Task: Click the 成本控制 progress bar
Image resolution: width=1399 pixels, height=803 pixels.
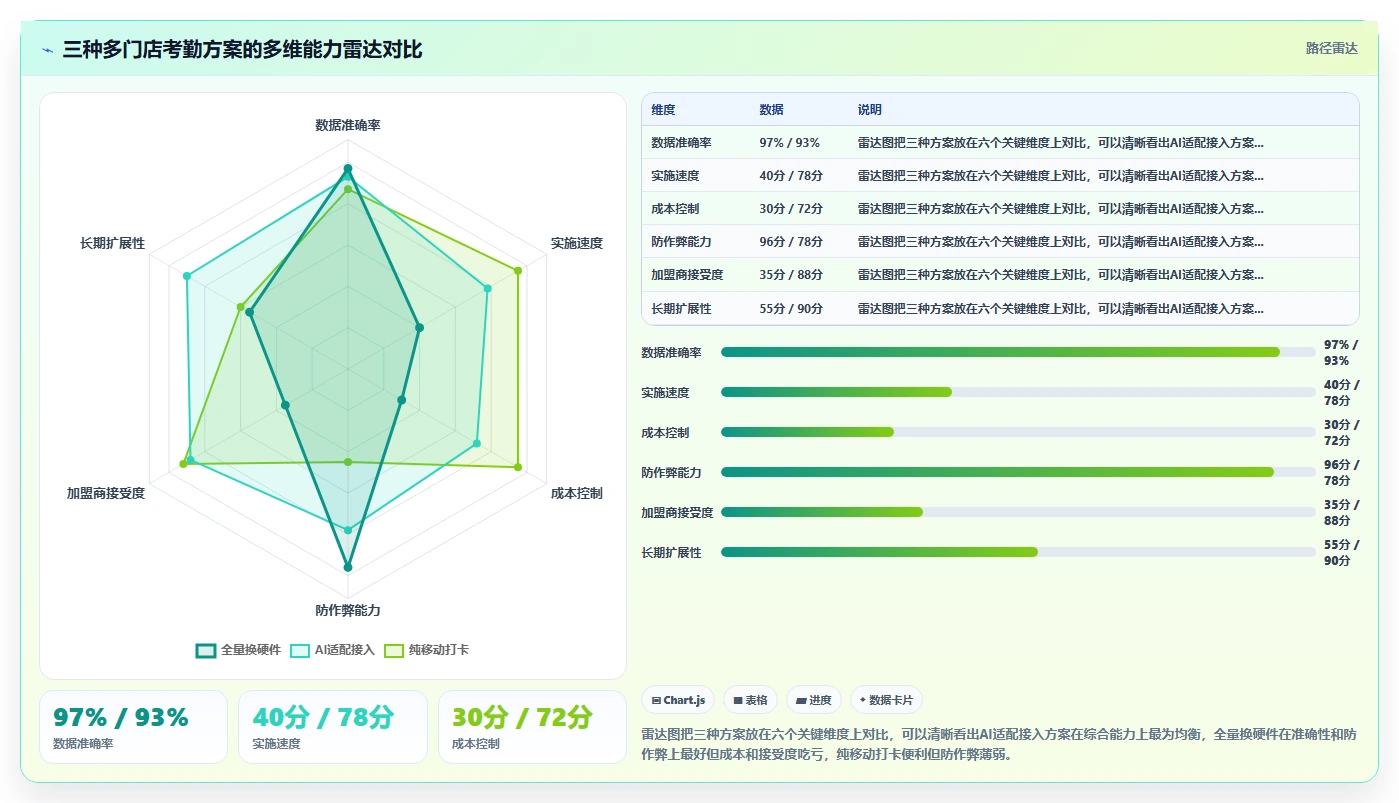Action: coord(1018,432)
